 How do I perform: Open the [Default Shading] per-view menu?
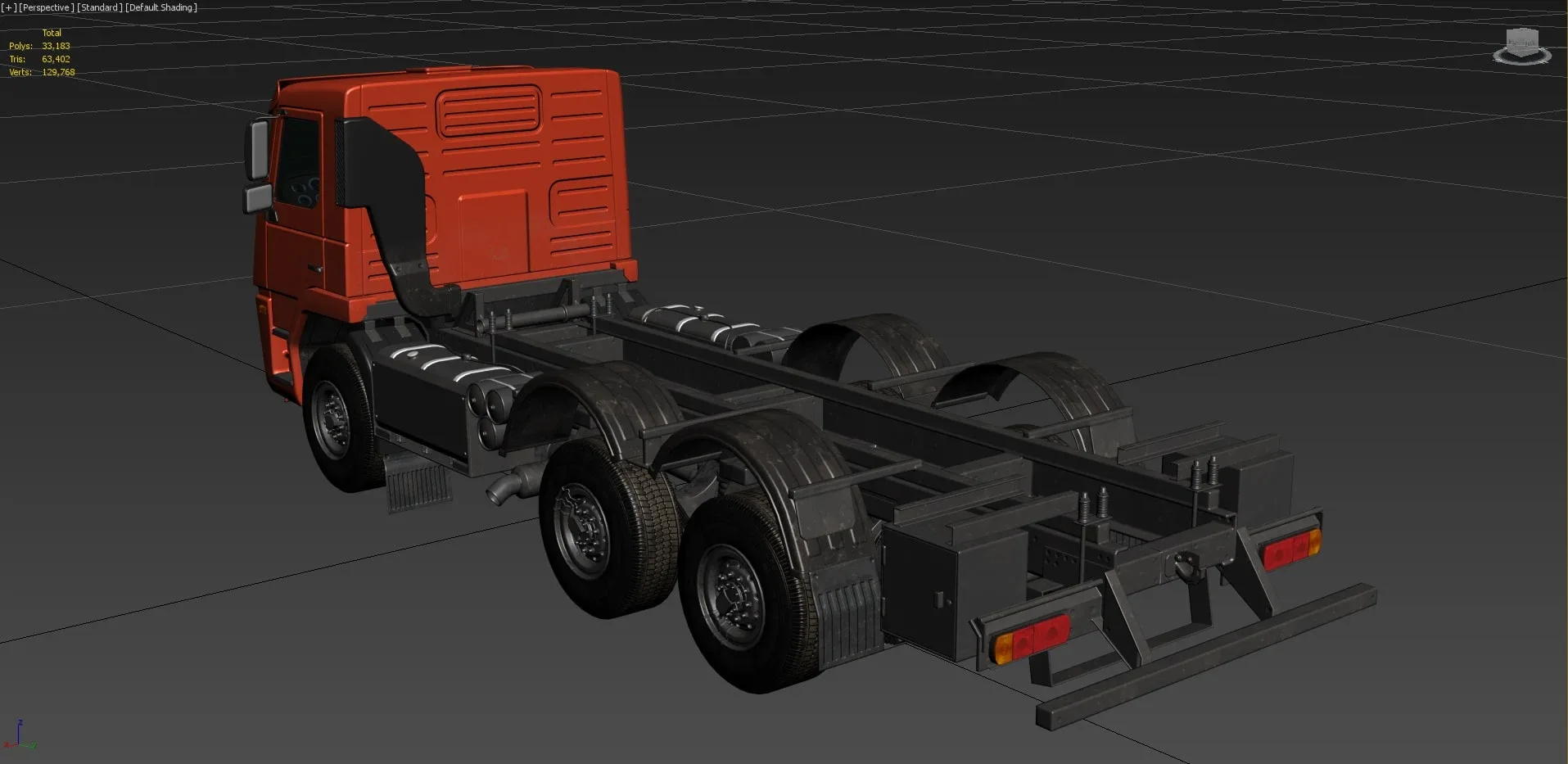[161, 7]
